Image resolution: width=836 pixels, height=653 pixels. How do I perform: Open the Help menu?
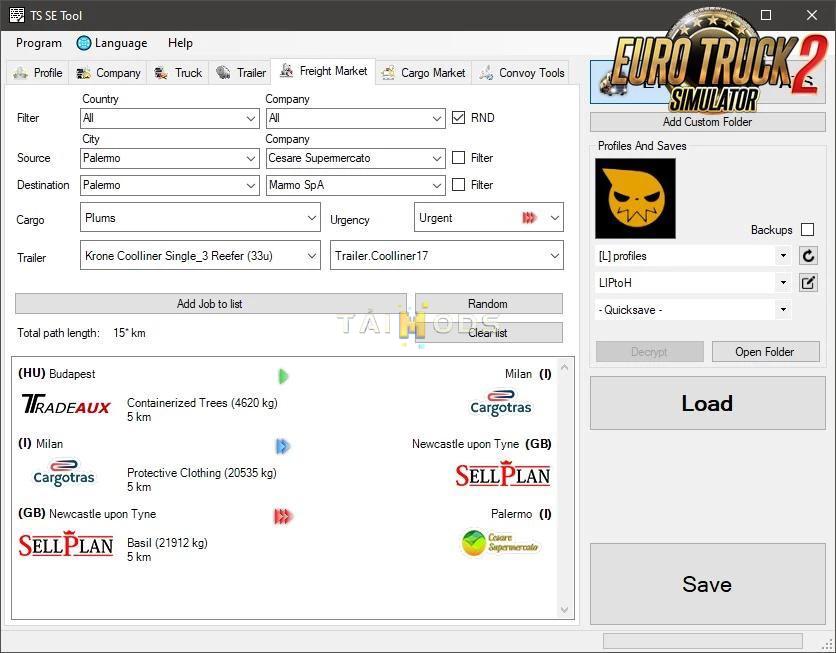[180, 43]
